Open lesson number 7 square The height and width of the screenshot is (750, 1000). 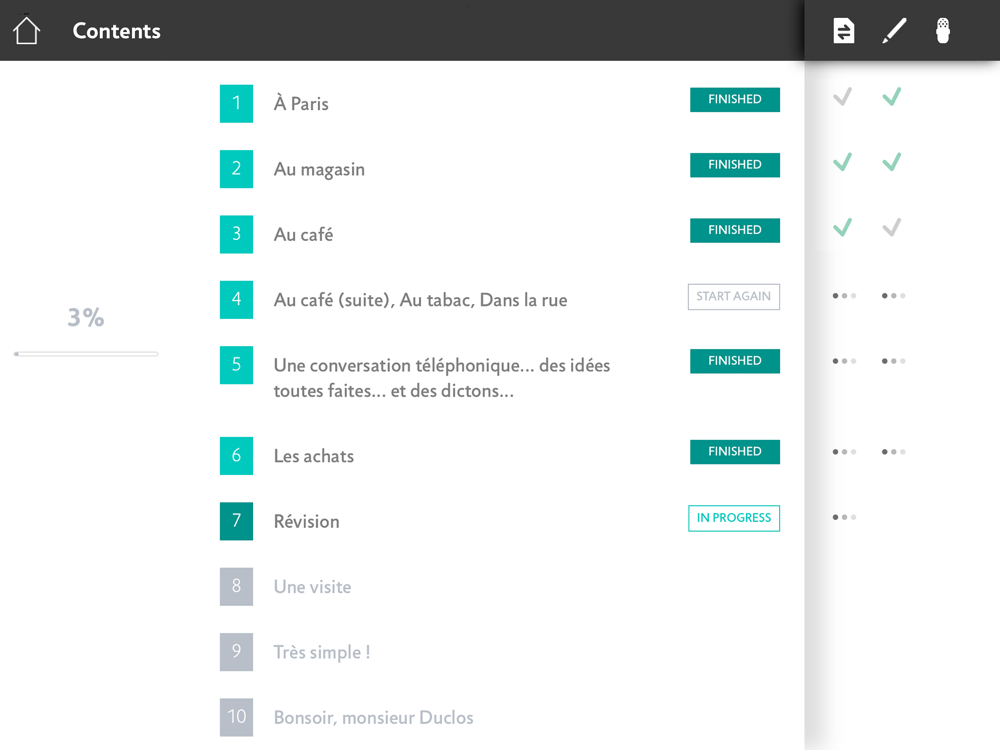click(236, 521)
